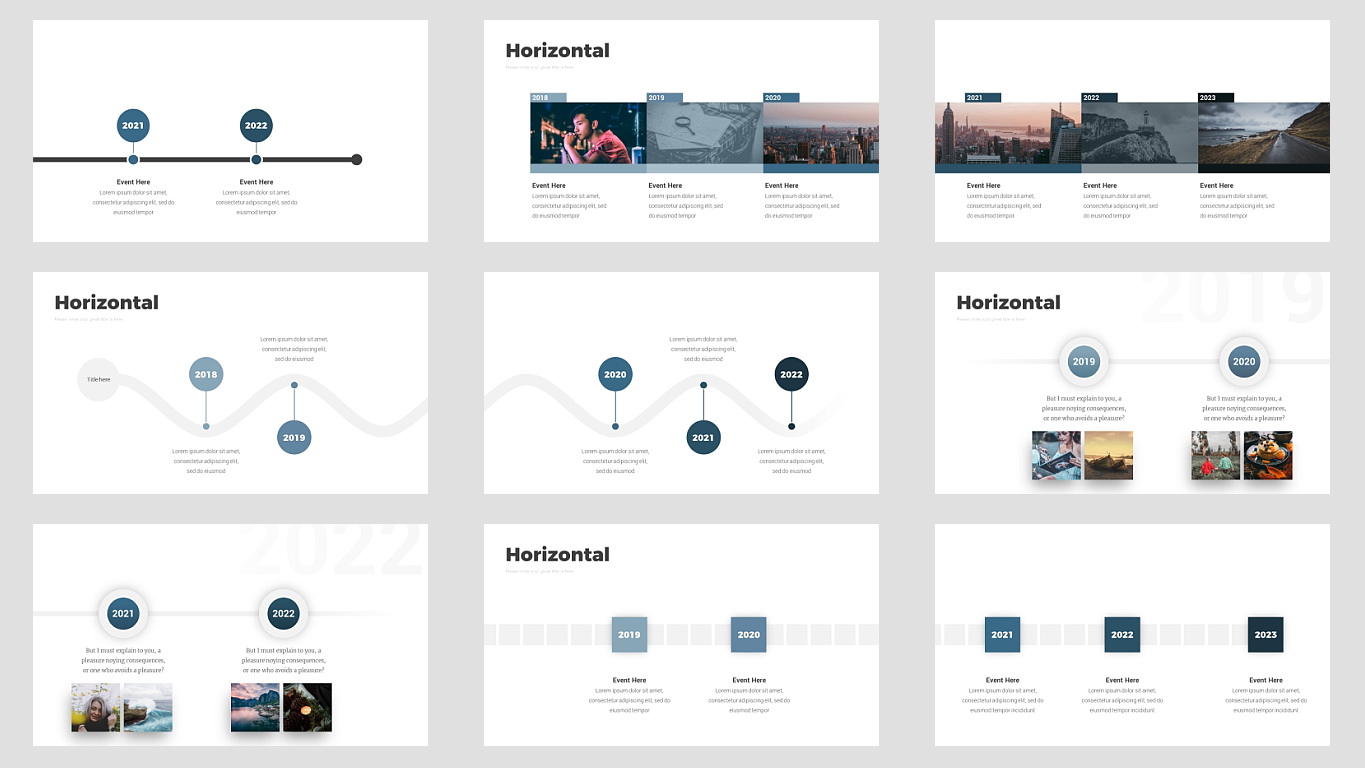Click the 2020 city skyline photo thumbnail
Image resolution: width=1365 pixels, height=768 pixels.
[x=821, y=135]
